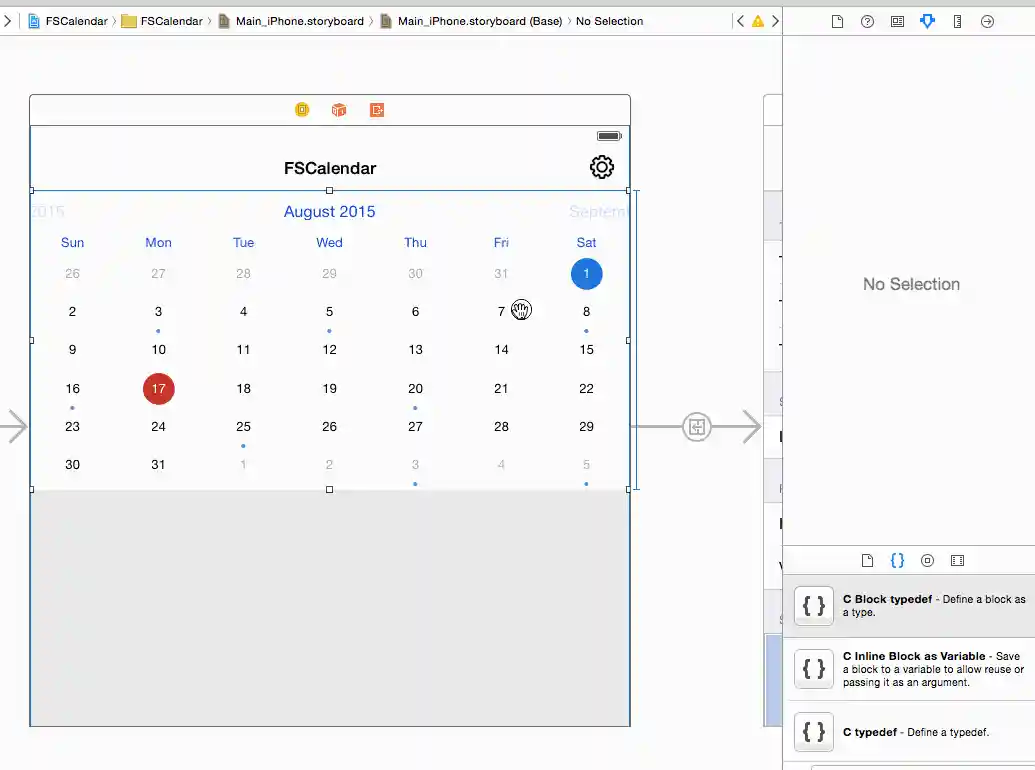Viewport: 1035px width, 770px height.
Task: Select the Attributes inspector icon
Action: (927, 22)
